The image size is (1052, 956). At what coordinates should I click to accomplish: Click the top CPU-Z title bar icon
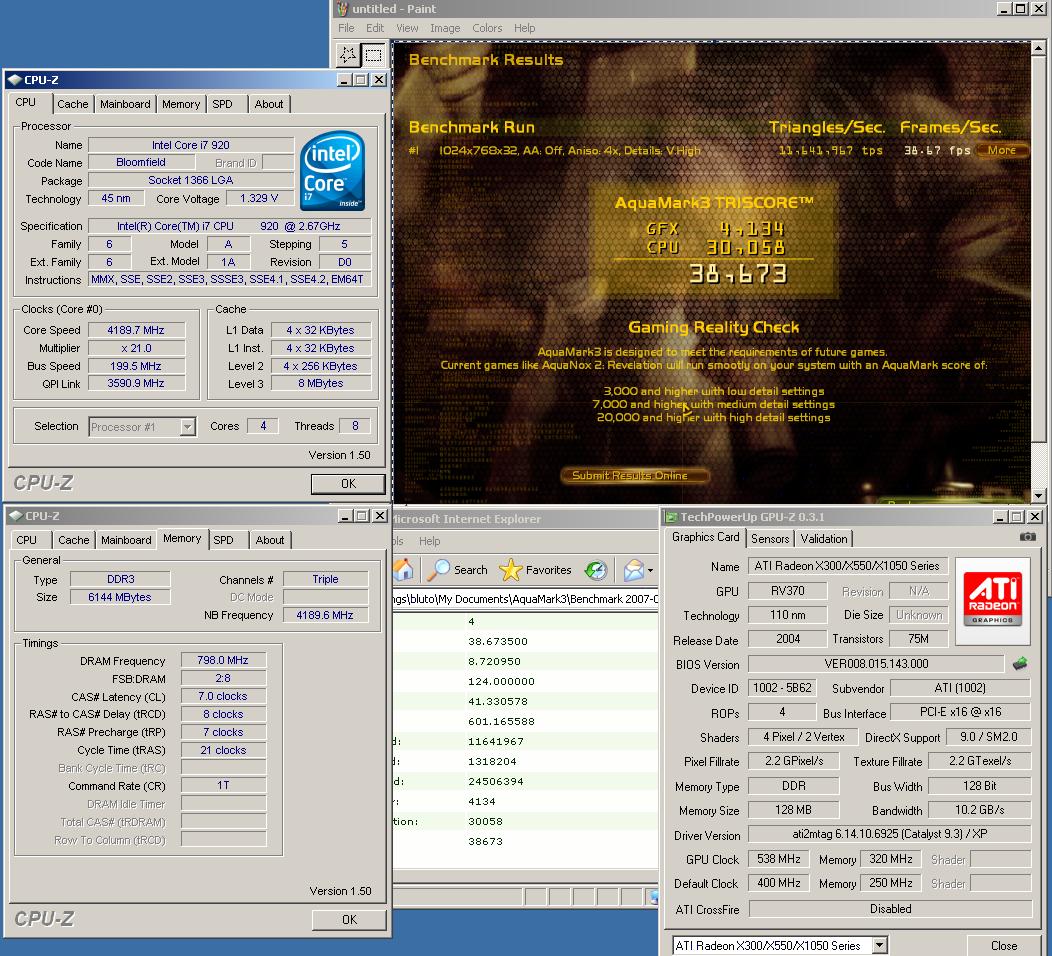[15, 80]
